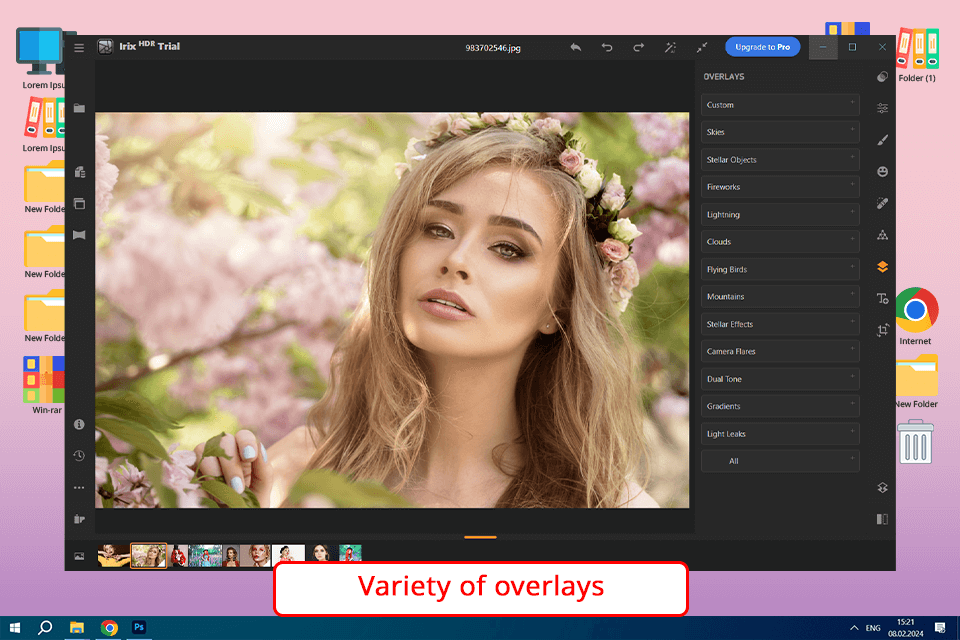Open Photoshop from the taskbar

tap(139, 627)
